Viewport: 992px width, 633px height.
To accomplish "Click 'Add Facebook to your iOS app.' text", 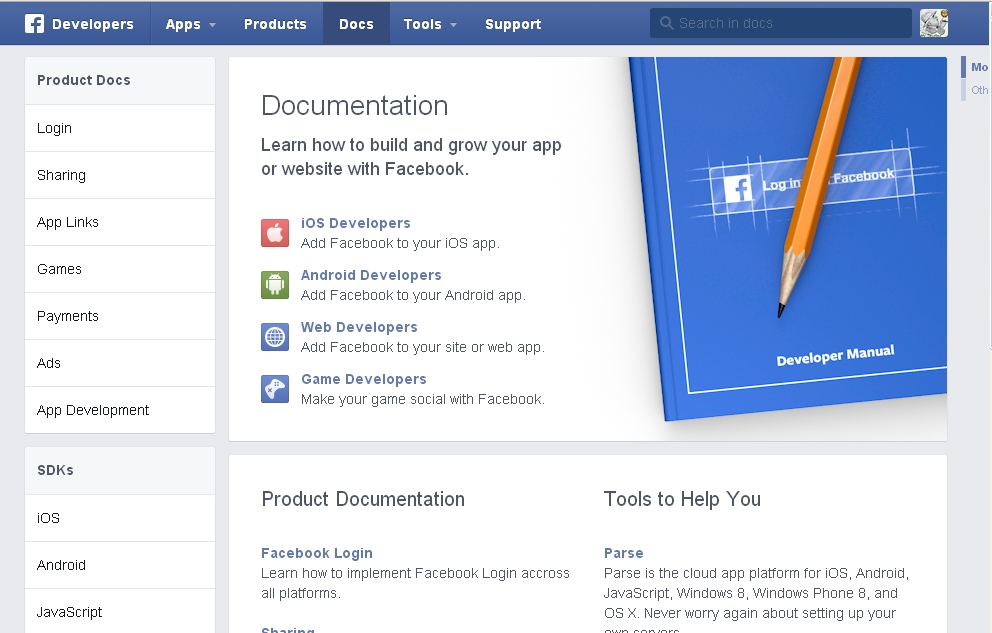I will pos(400,243).
